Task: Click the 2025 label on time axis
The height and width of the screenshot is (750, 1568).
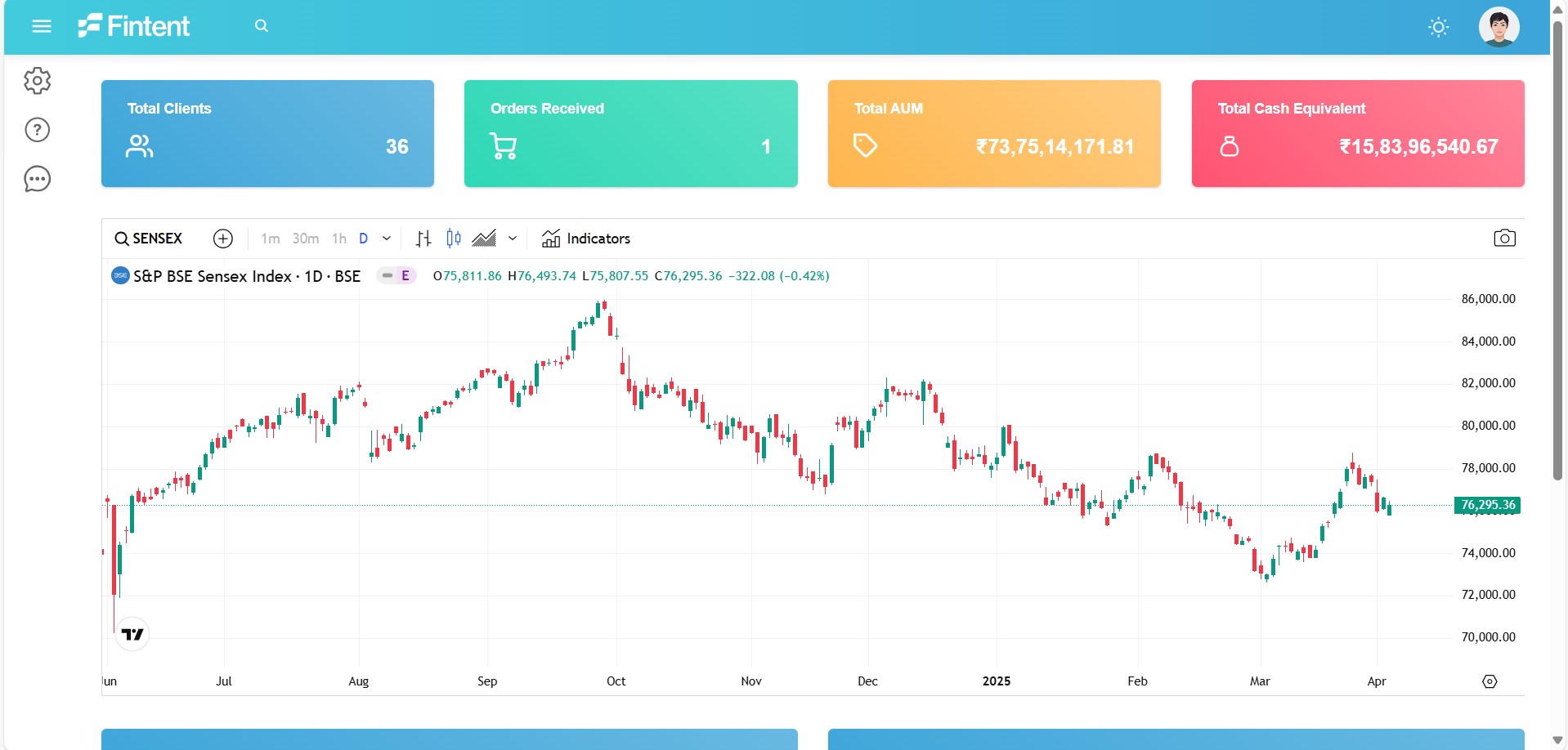Action: tap(997, 681)
